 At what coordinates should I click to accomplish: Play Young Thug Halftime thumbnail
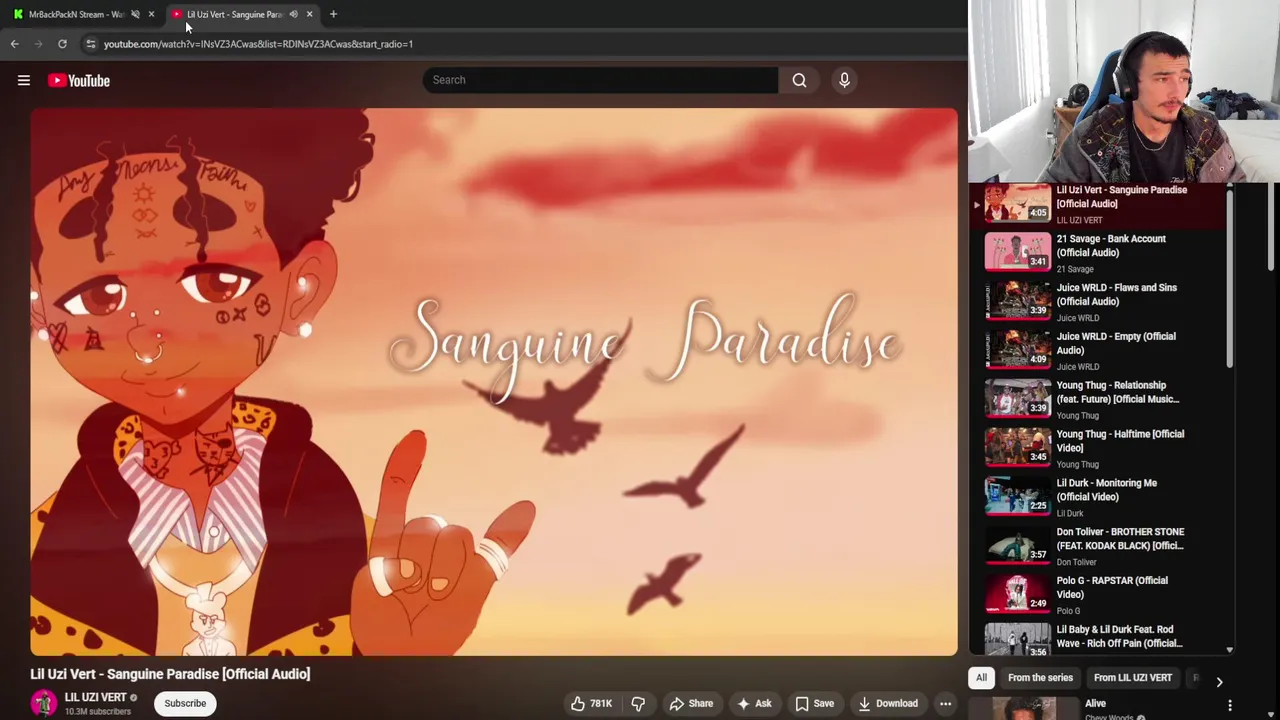pos(1018,448)
